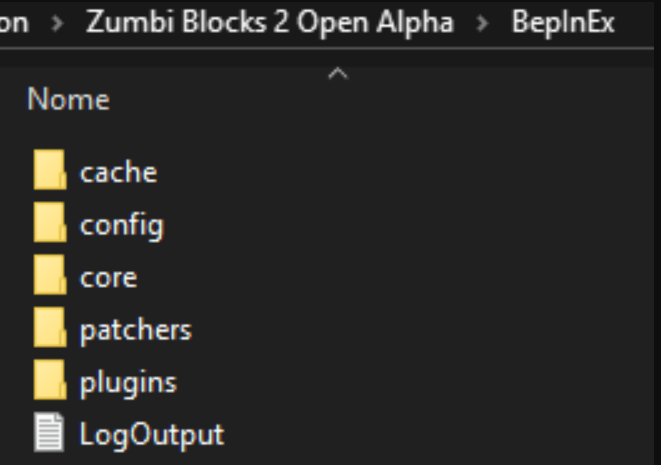Expand breadcrumb chevron before Zumbi Blocks 2
661x465 pixels.
pos(59,23)
